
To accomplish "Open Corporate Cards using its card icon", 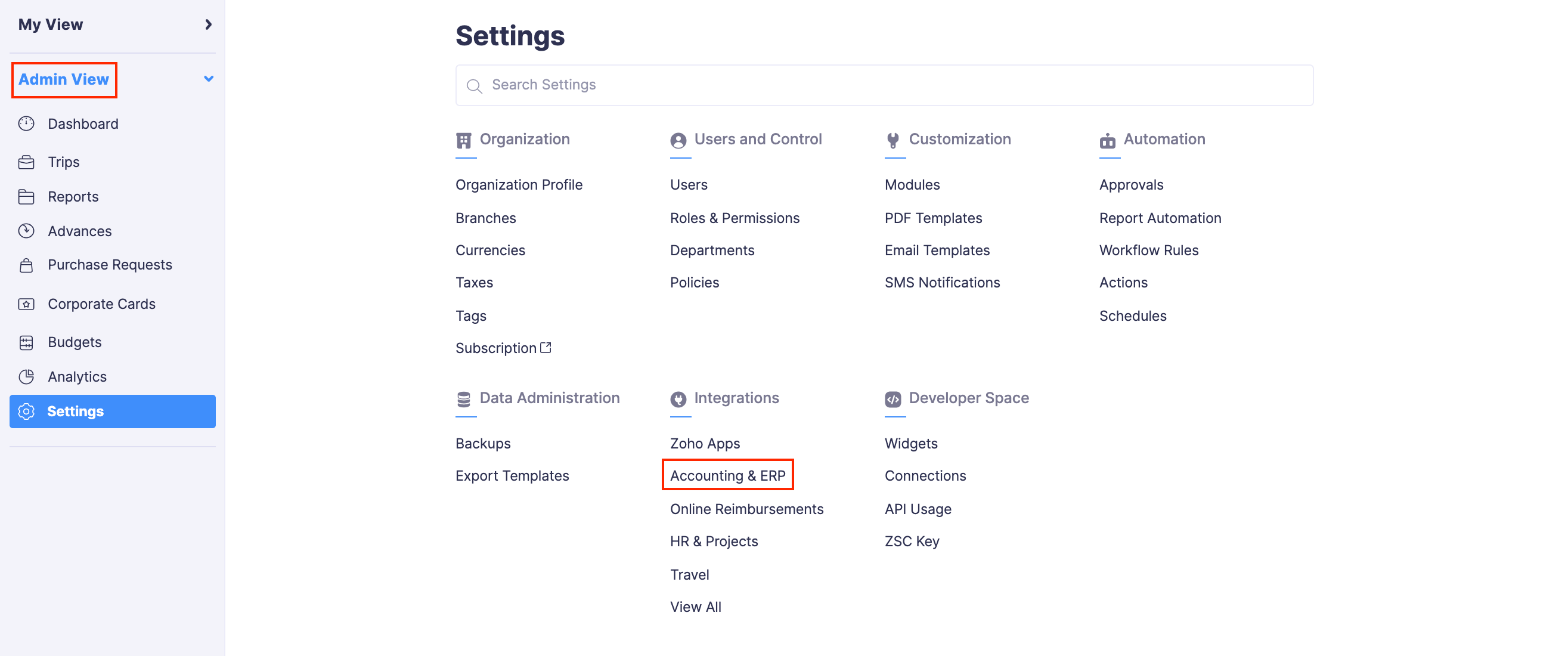I will (27, 304).
